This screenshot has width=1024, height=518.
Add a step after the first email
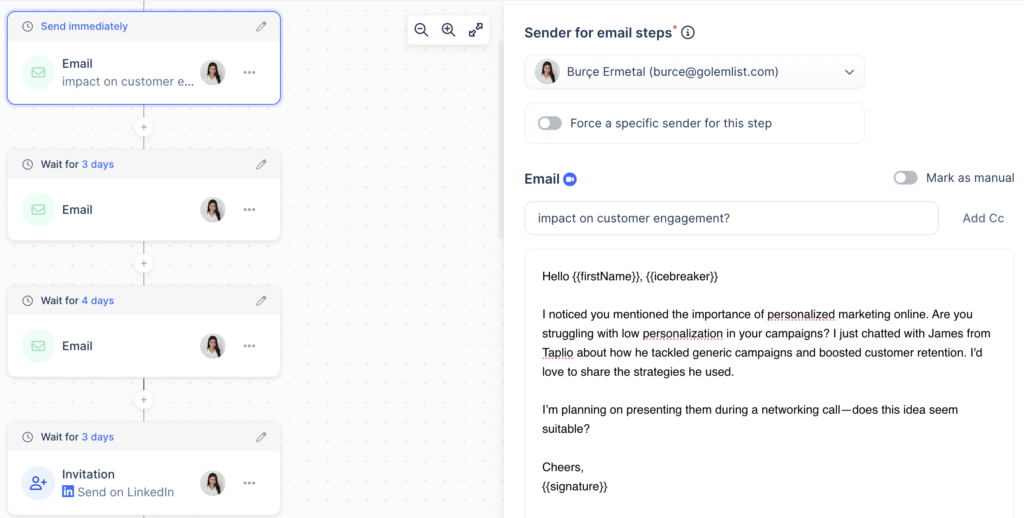pos(144,128)
